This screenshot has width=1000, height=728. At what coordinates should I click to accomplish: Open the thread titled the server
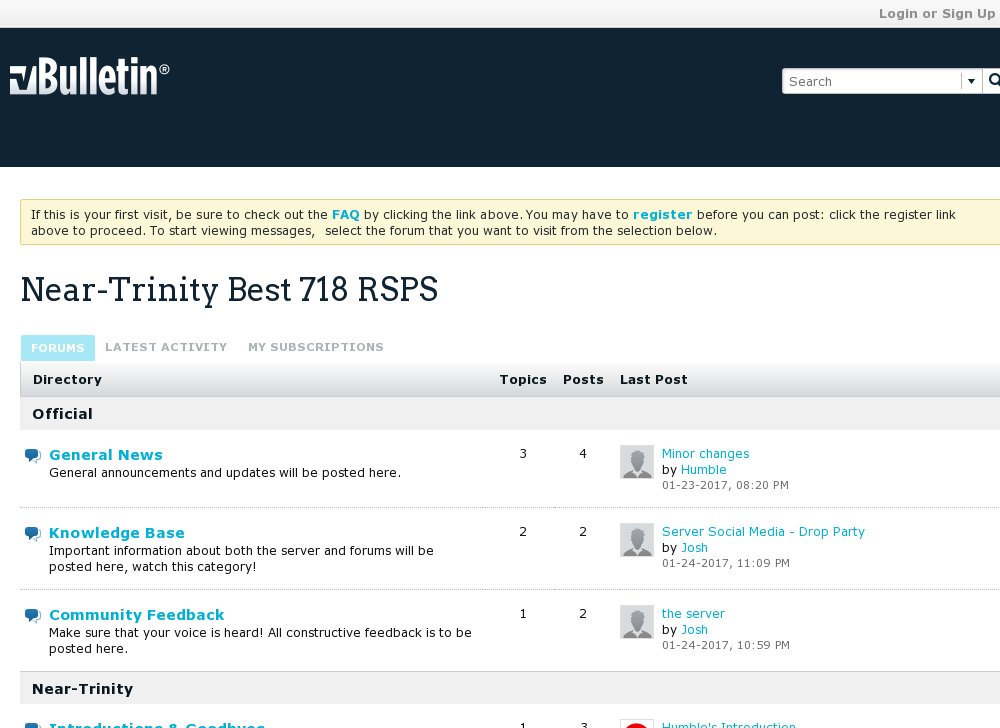[693, 613]
